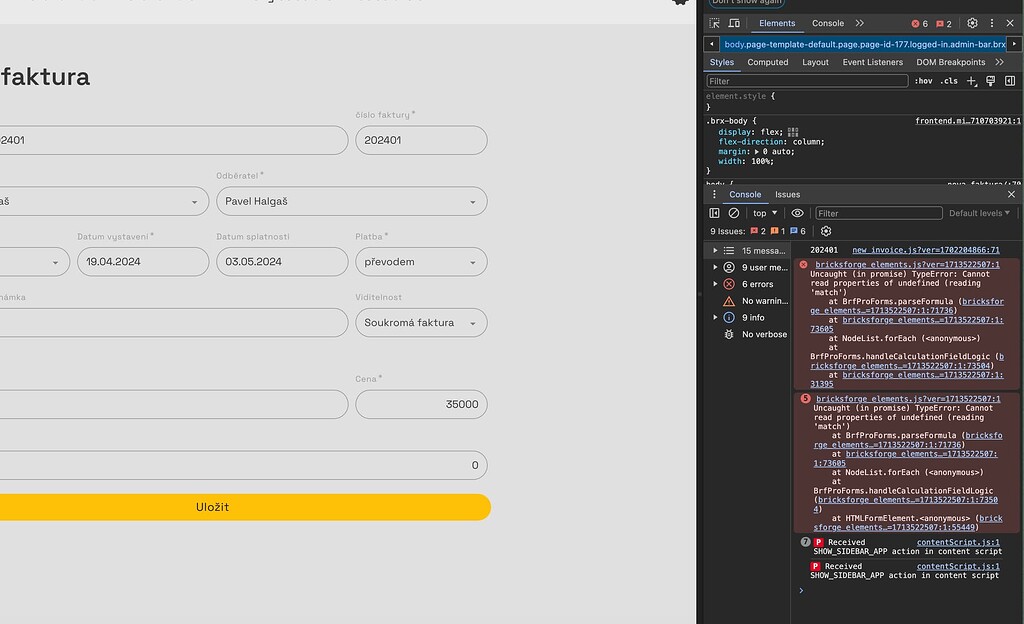Click the live expression eye icon
The image size is (1024, 624).
coord(797,213)
